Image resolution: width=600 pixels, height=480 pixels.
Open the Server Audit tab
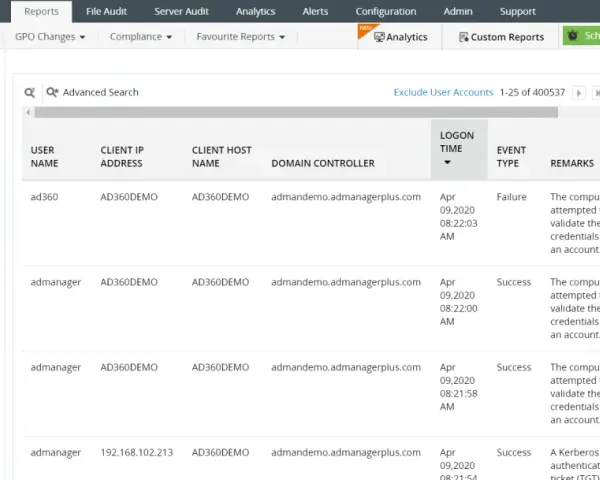181,11
